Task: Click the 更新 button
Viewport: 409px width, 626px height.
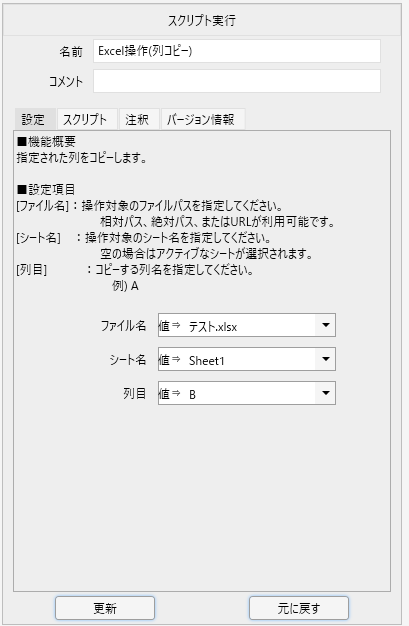Action: tap(105, 608)
